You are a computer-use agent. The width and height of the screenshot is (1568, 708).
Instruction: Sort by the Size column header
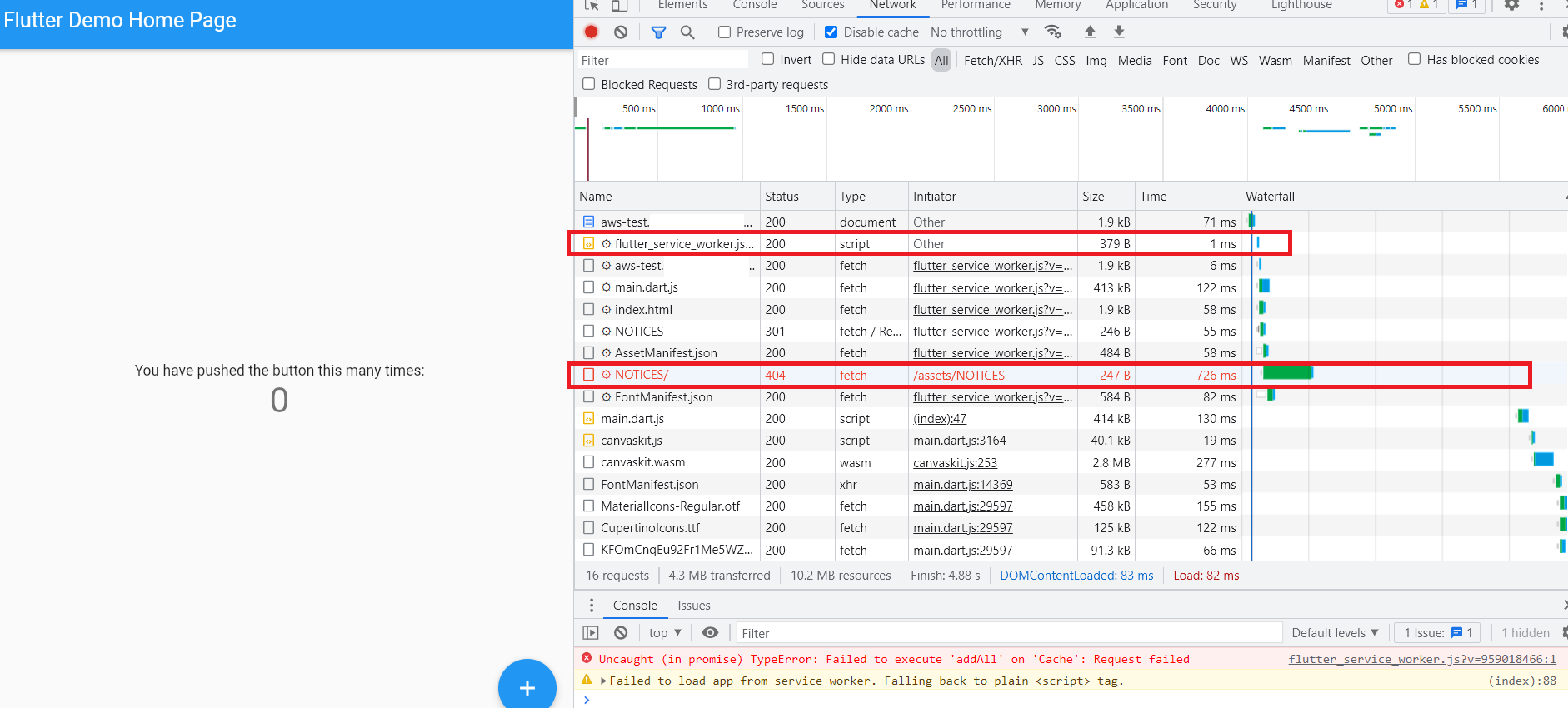coord(1106,197)
